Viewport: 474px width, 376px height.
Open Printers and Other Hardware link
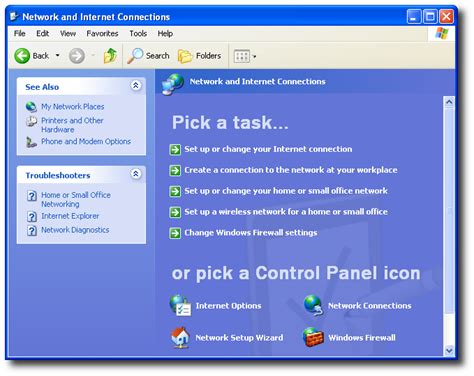(72, 125)
